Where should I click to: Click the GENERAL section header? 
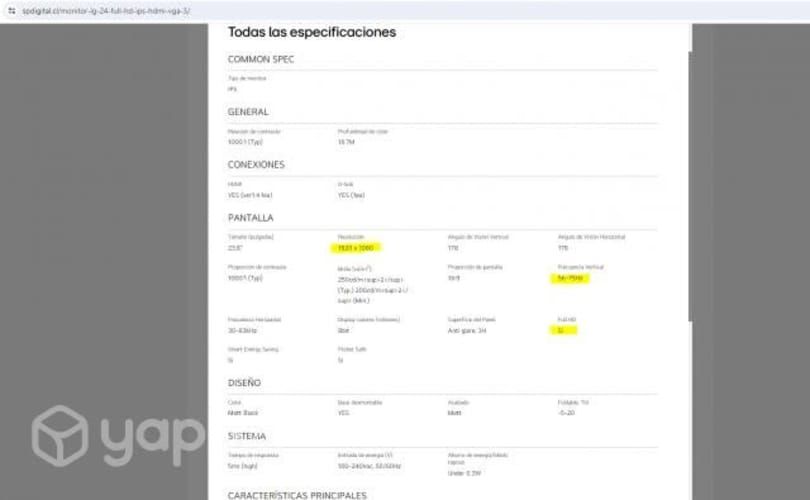tap(248, 112)
